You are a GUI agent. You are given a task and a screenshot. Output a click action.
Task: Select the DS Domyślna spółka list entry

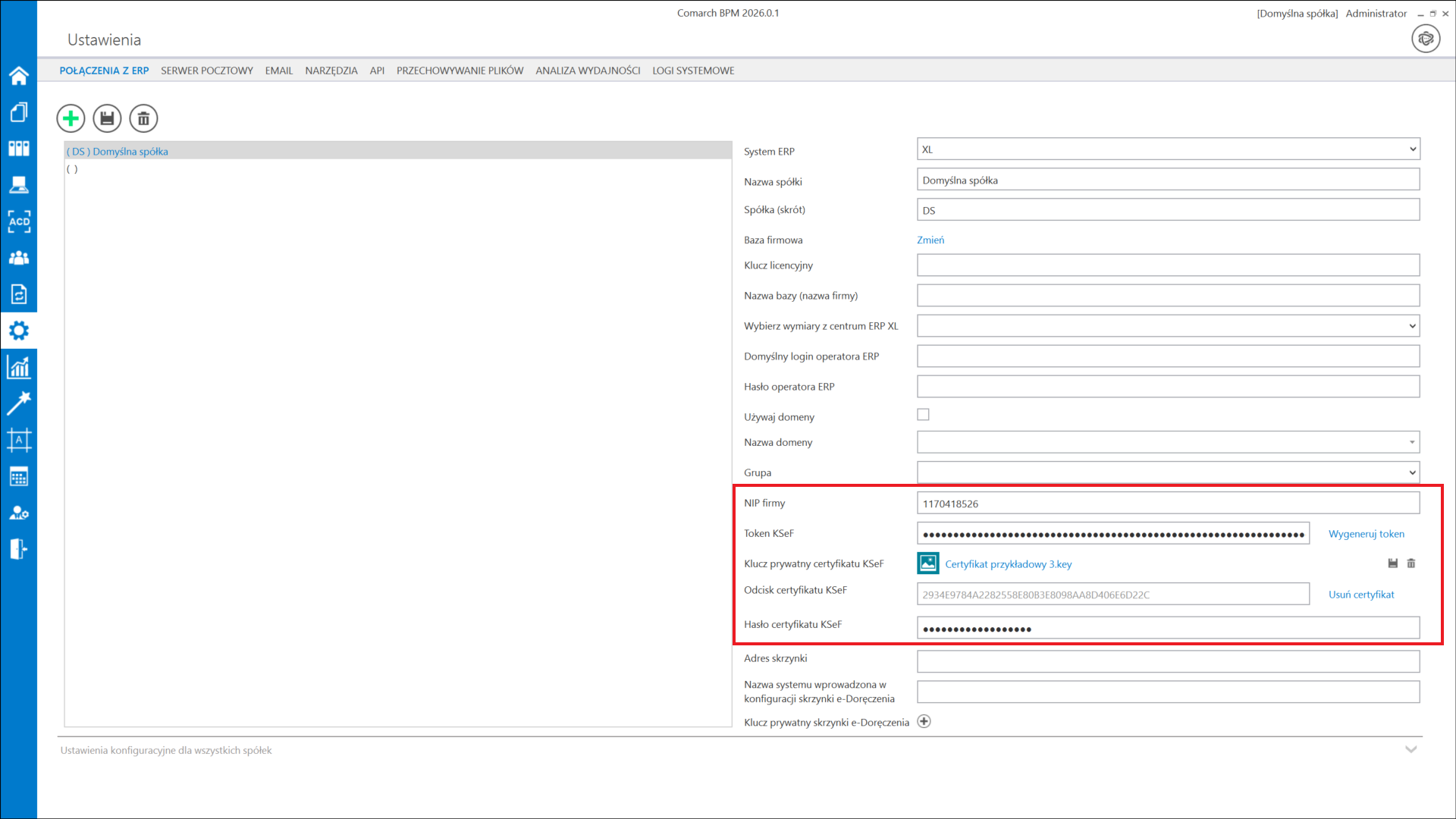[118, 152]
